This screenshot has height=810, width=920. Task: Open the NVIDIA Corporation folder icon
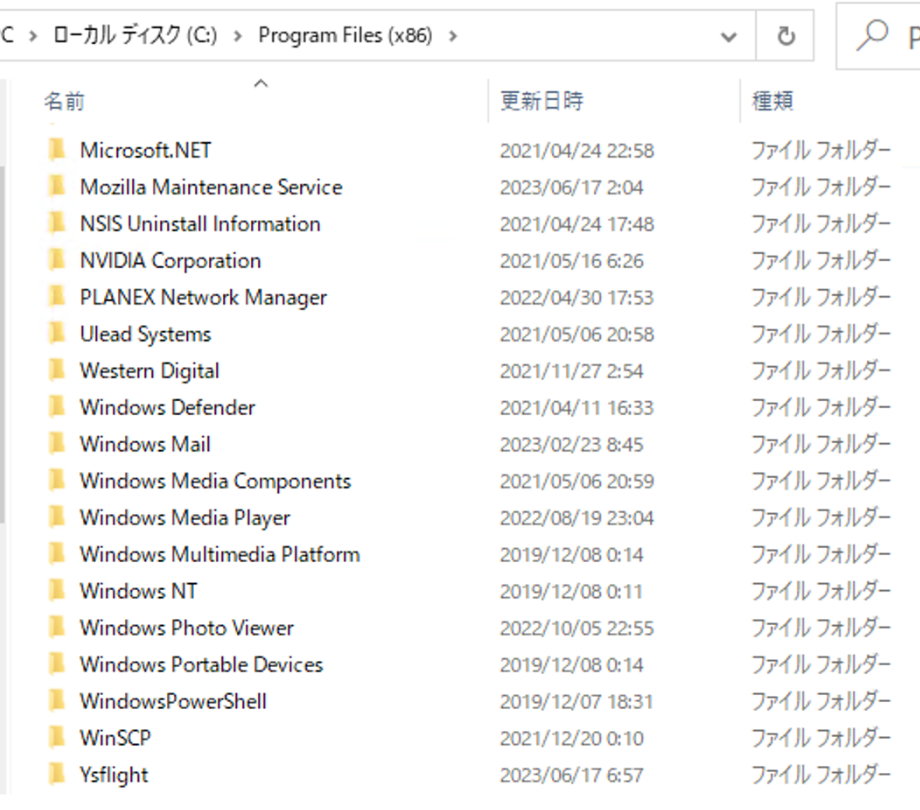point(57,260)
